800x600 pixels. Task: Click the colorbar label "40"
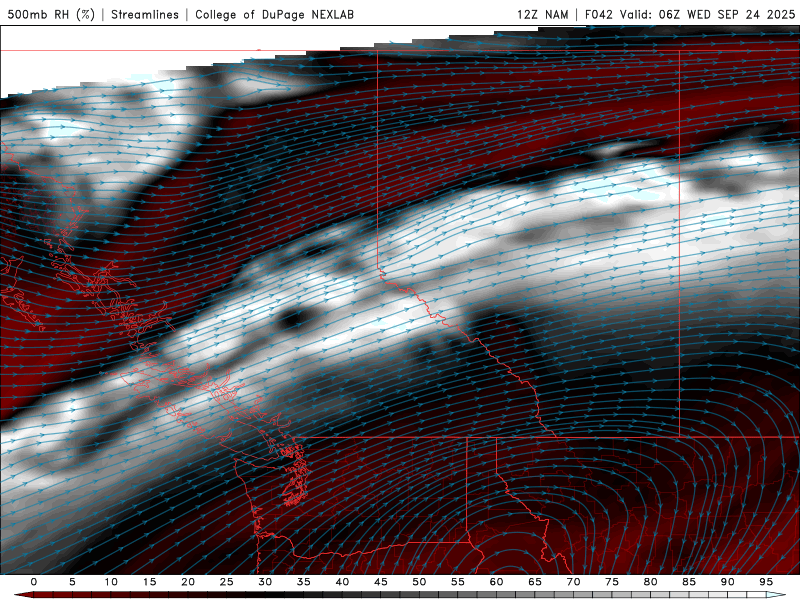point(342,582)
